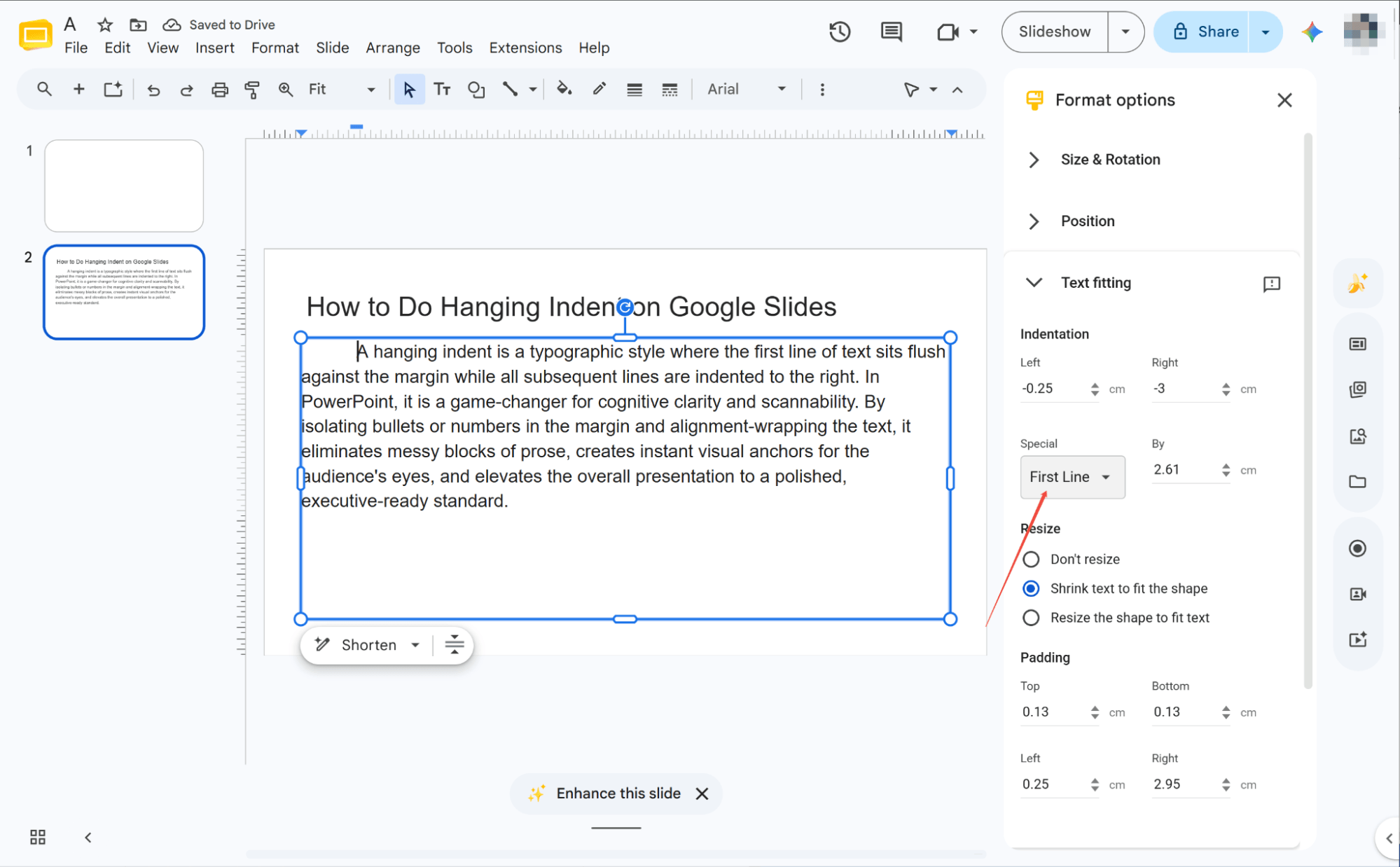The width and height of the screenshot is (1400, 867).
Task: Open the Extensions menu
Action: (x=525, y=48)
